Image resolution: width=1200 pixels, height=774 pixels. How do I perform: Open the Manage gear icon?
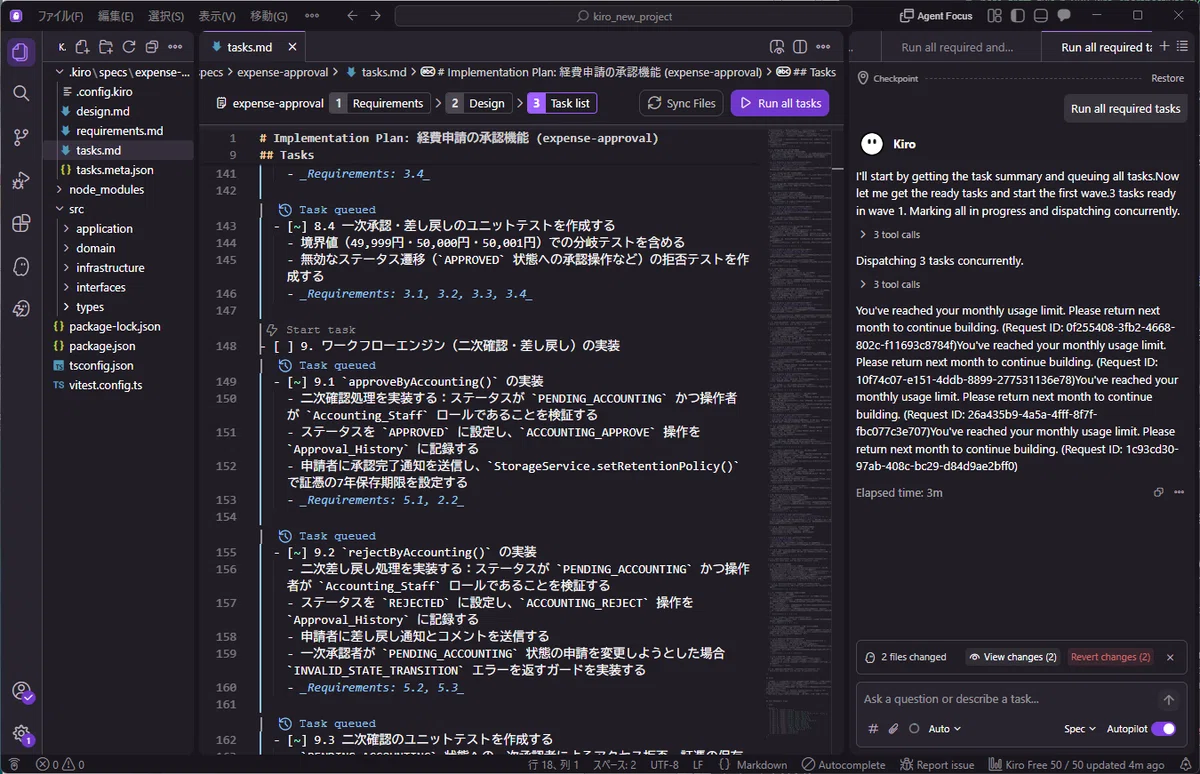(x=21, y=733)
